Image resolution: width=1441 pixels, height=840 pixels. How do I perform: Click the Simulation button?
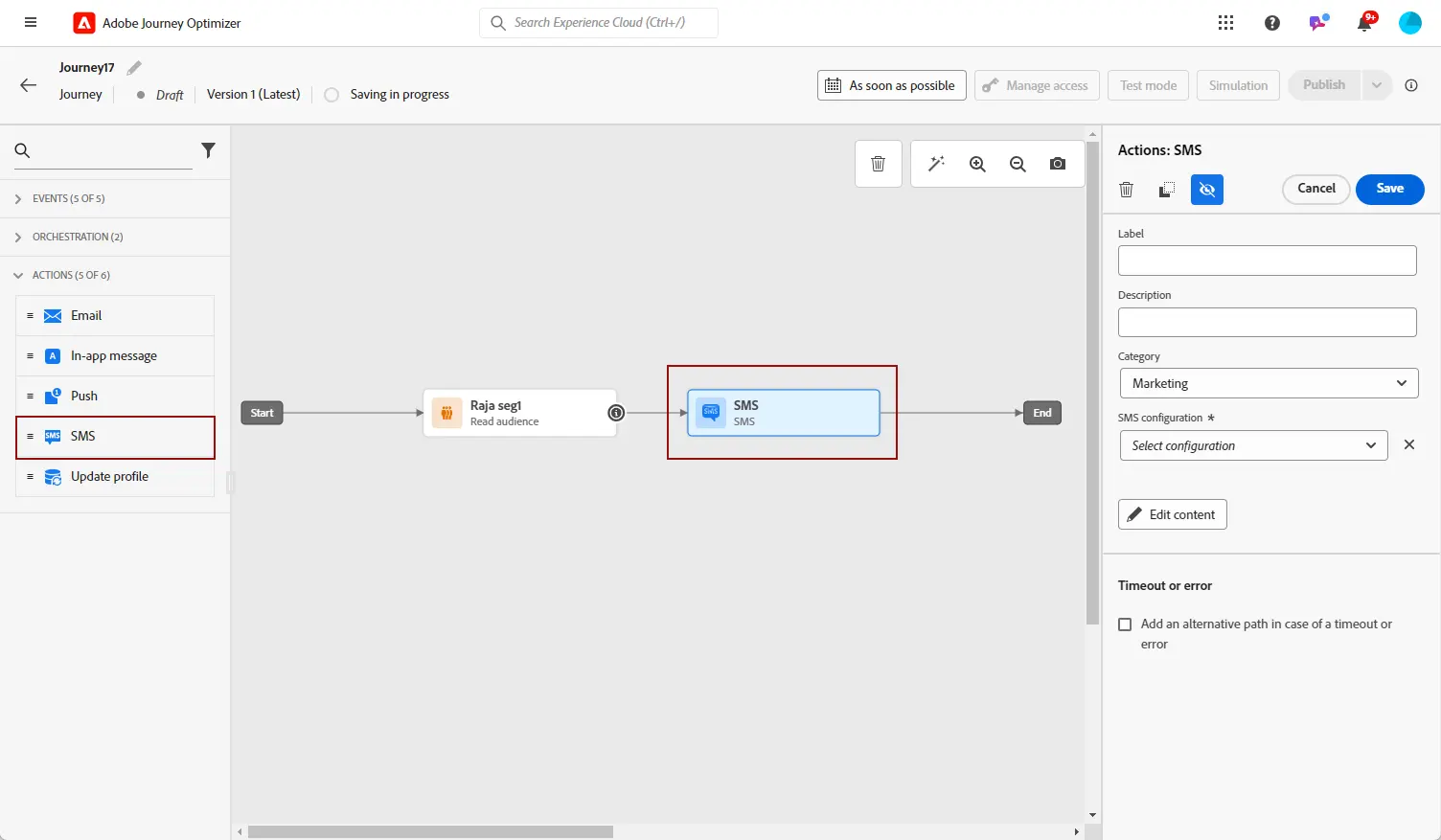[x=1238, y=85]
